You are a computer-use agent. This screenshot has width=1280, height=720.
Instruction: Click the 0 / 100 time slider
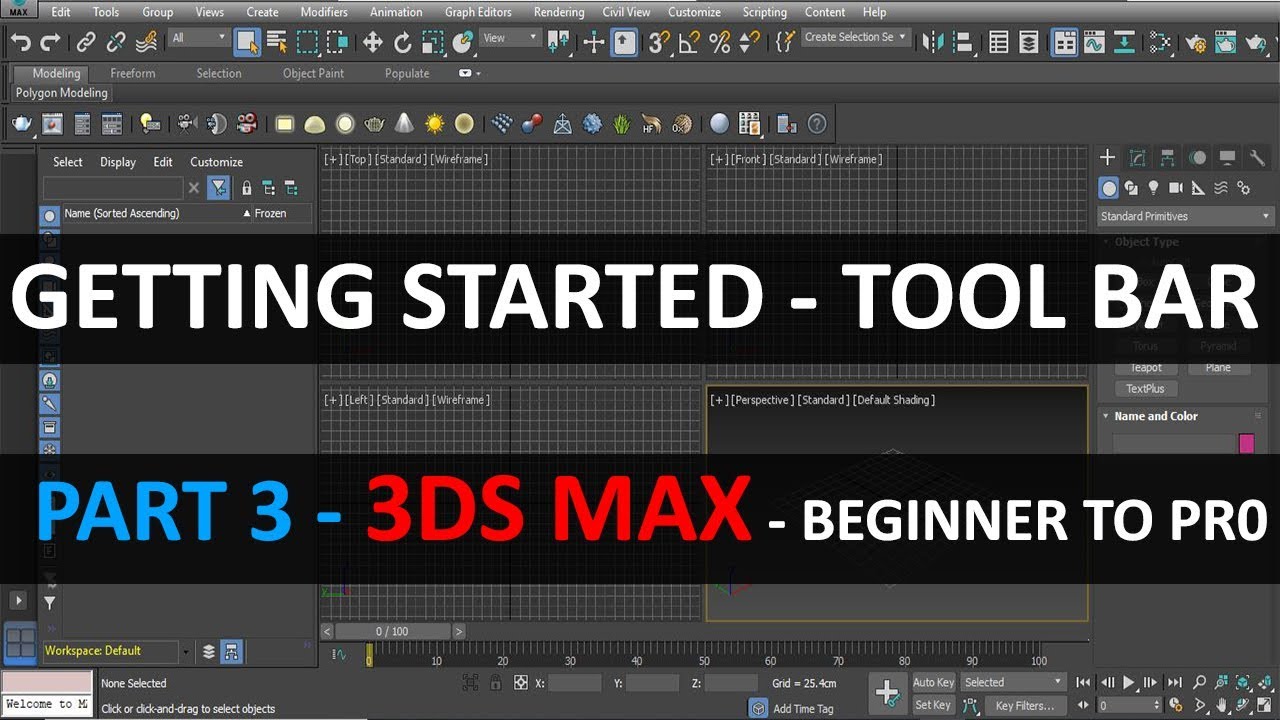tap(393, 632)
